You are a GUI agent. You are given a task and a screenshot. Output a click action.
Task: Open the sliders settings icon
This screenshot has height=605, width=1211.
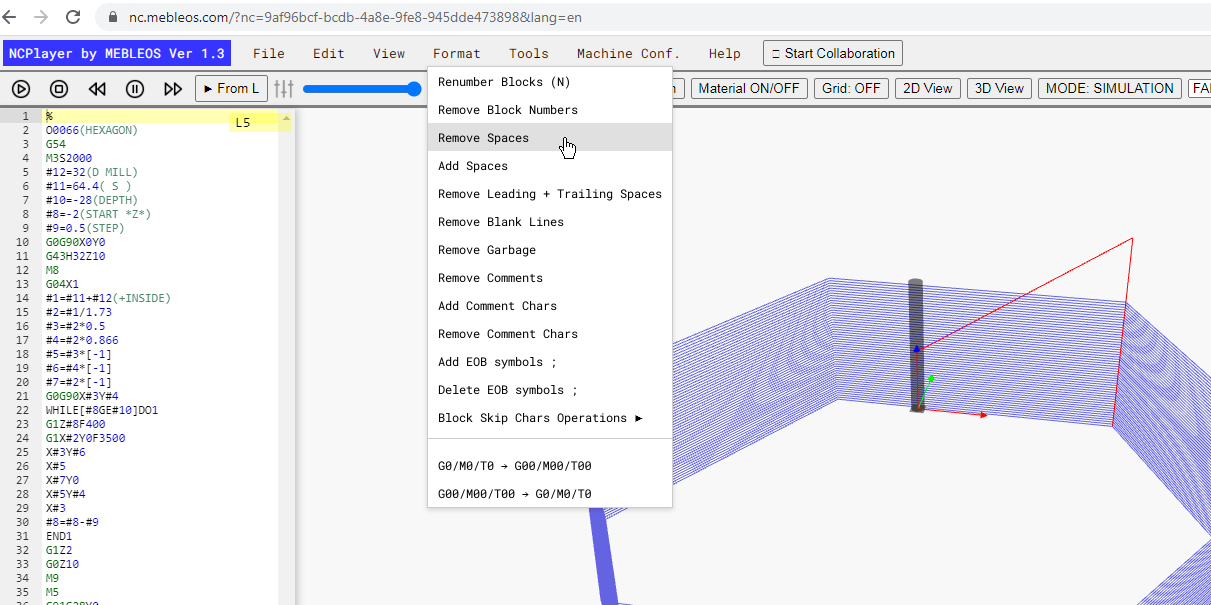click(284, 89)
